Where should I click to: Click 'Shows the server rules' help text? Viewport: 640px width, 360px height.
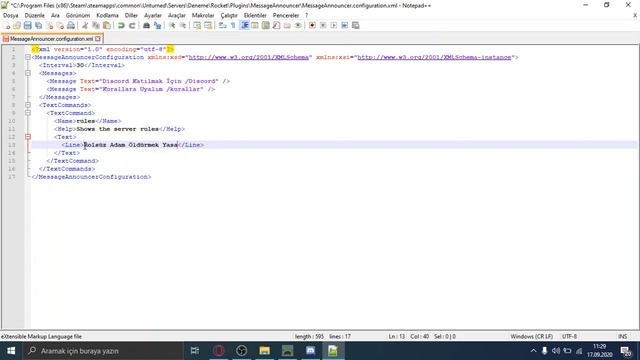click(x=118, y=129)
